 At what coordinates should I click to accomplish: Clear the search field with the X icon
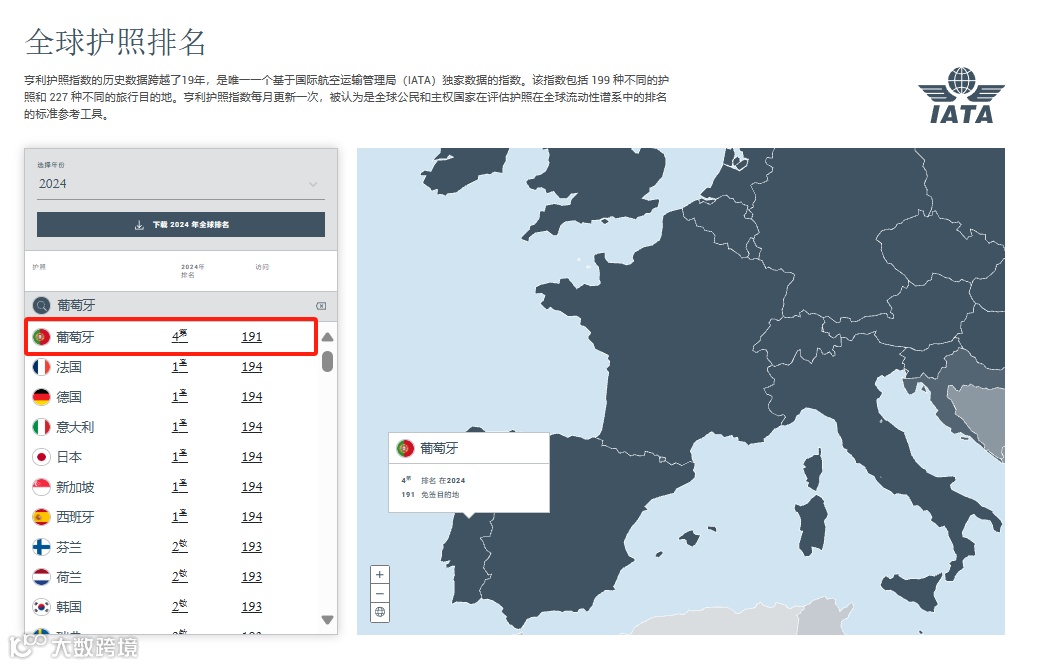coord(321,306)
